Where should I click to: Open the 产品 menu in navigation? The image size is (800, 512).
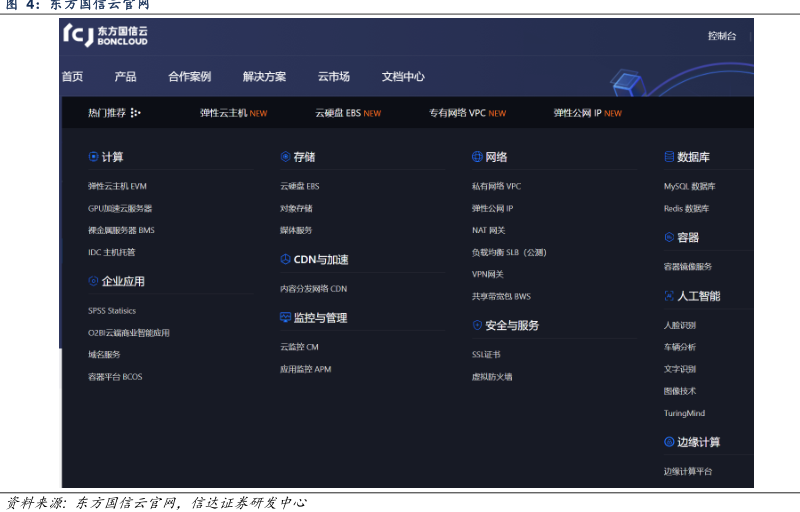125,77
